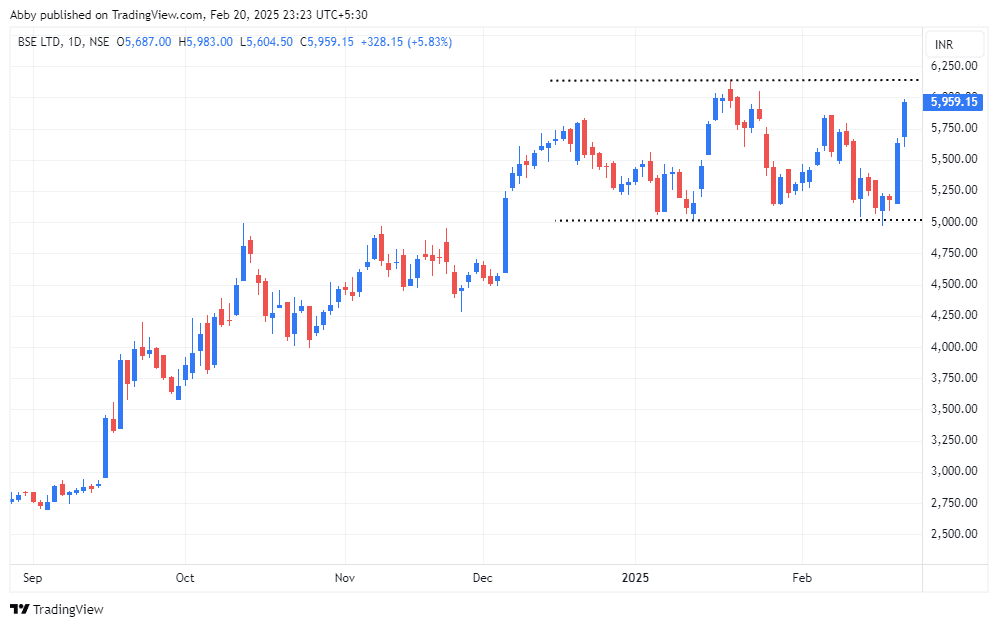Click the 3,000.00 price axis label
The image size is (998, 627).
point(954,471)
